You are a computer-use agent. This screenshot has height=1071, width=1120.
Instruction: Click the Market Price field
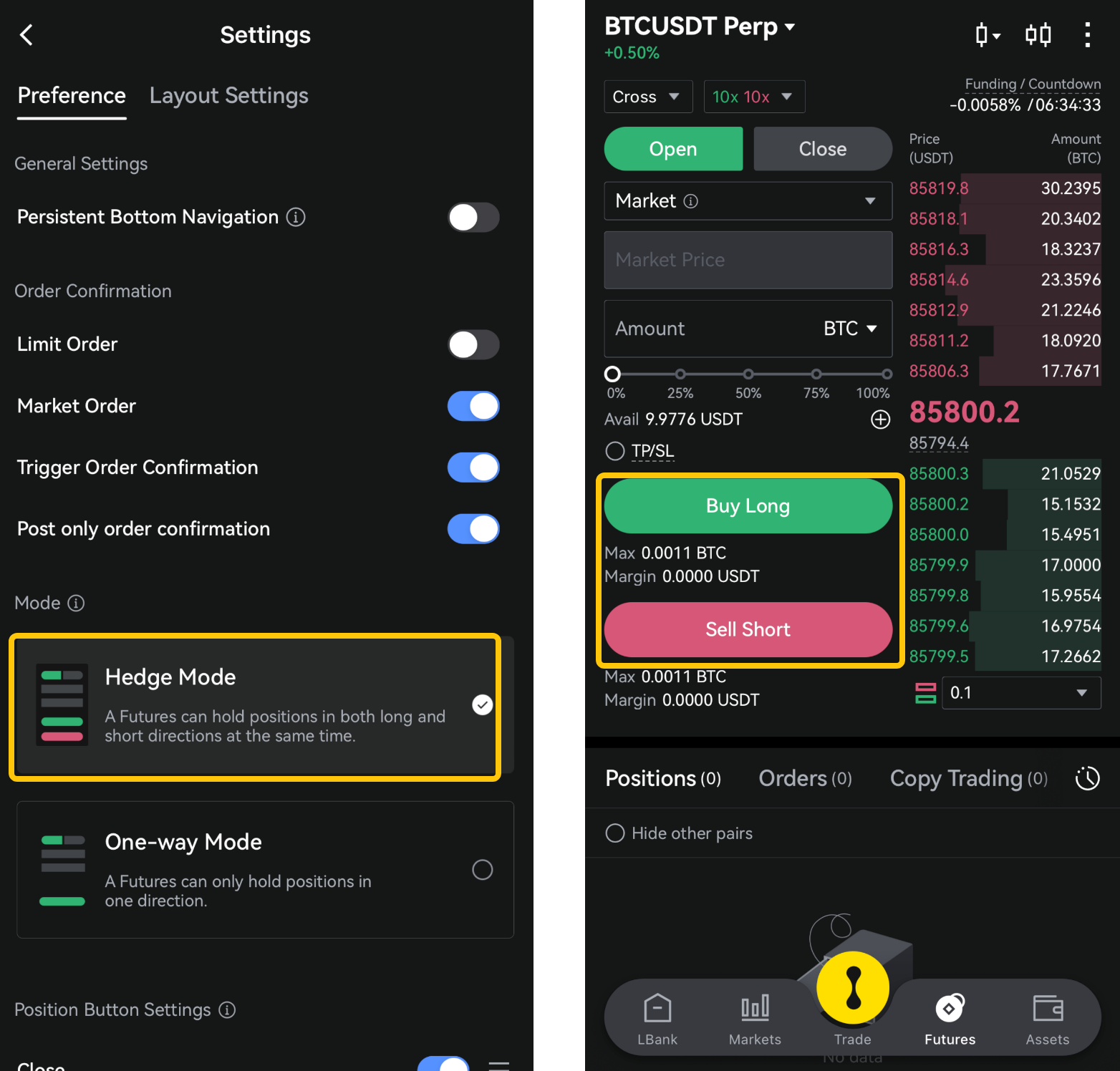pos(748,260)
